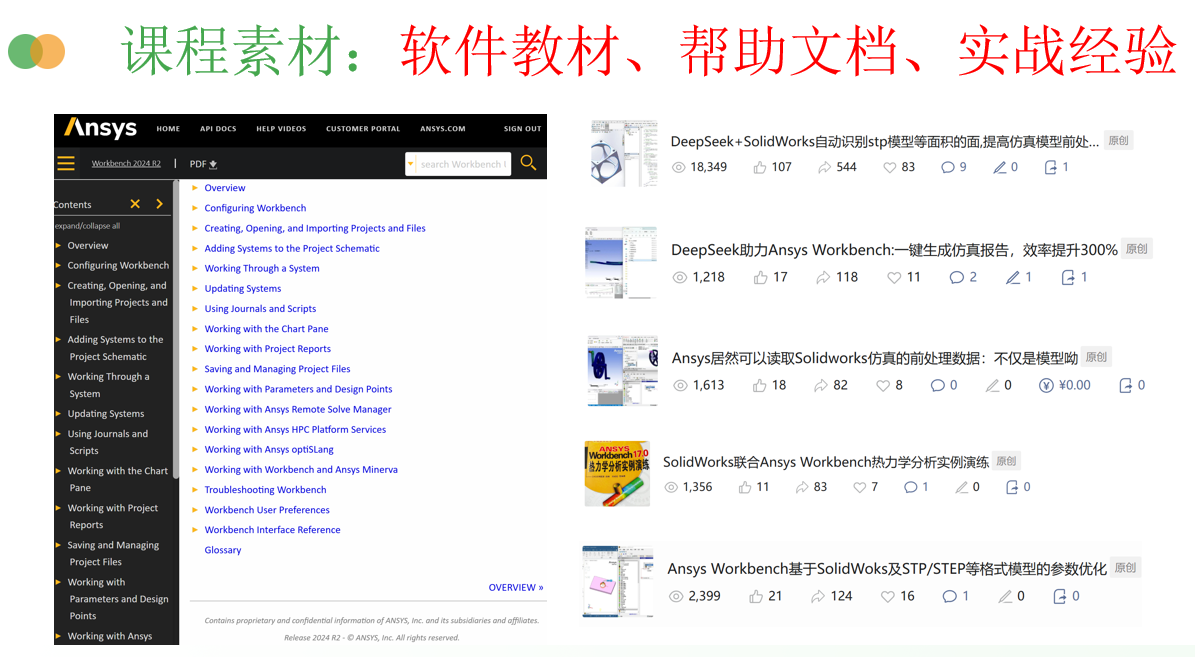The height and width of the screenshot is (657, 1195).
Task: Click OVERVIEW » next page link
Action: click(516, 588)
